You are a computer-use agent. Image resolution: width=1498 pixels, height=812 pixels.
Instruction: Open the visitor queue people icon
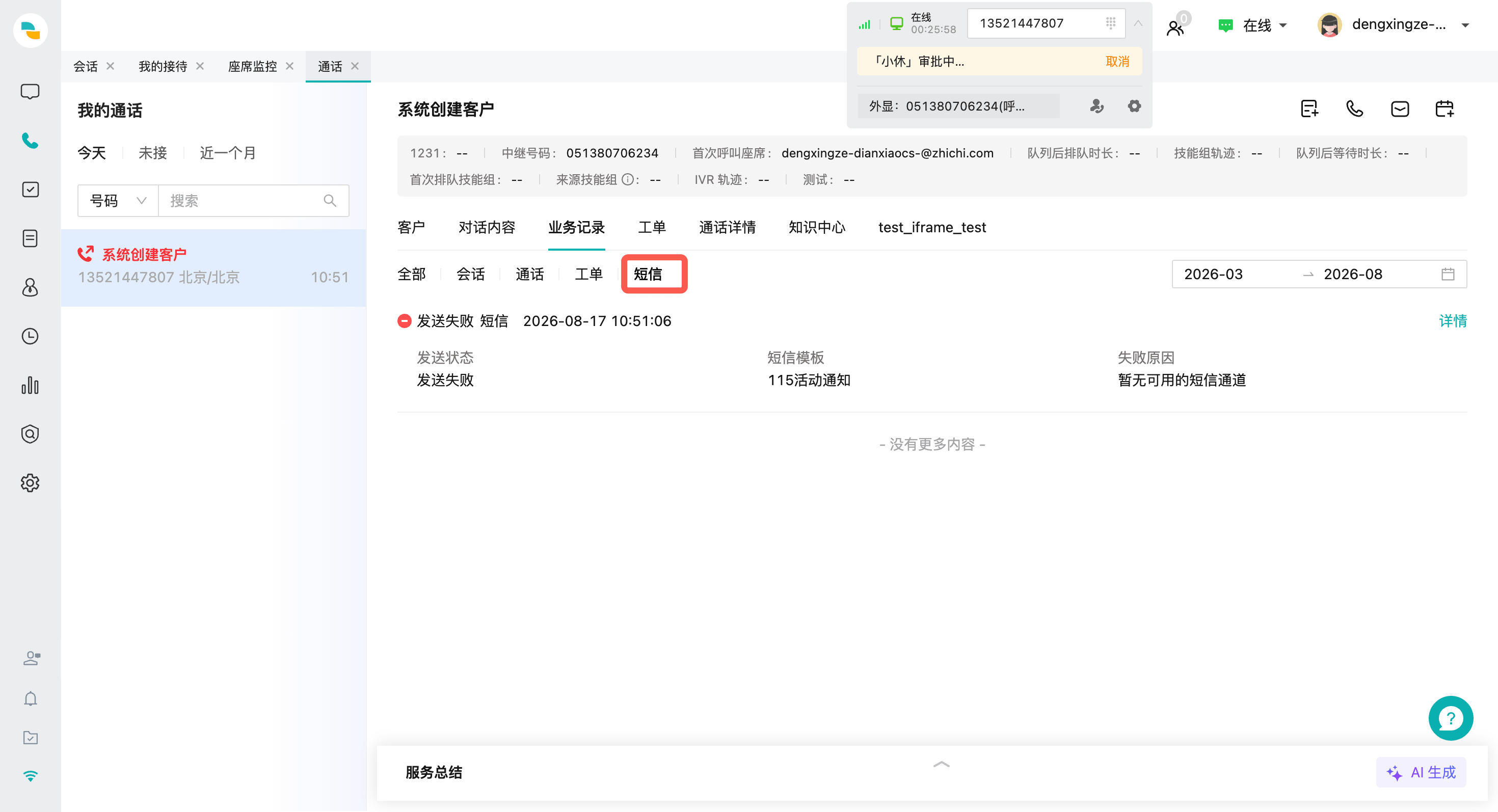click(x=1175, y=28)
